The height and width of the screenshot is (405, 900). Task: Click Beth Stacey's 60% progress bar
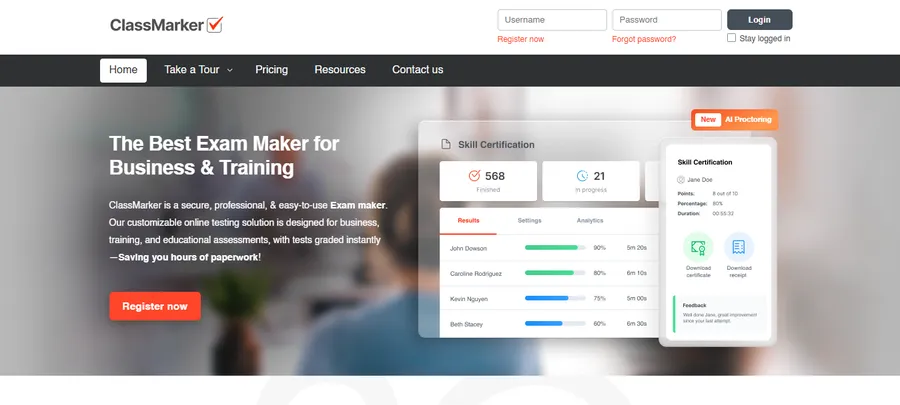(x=555, y=324)
